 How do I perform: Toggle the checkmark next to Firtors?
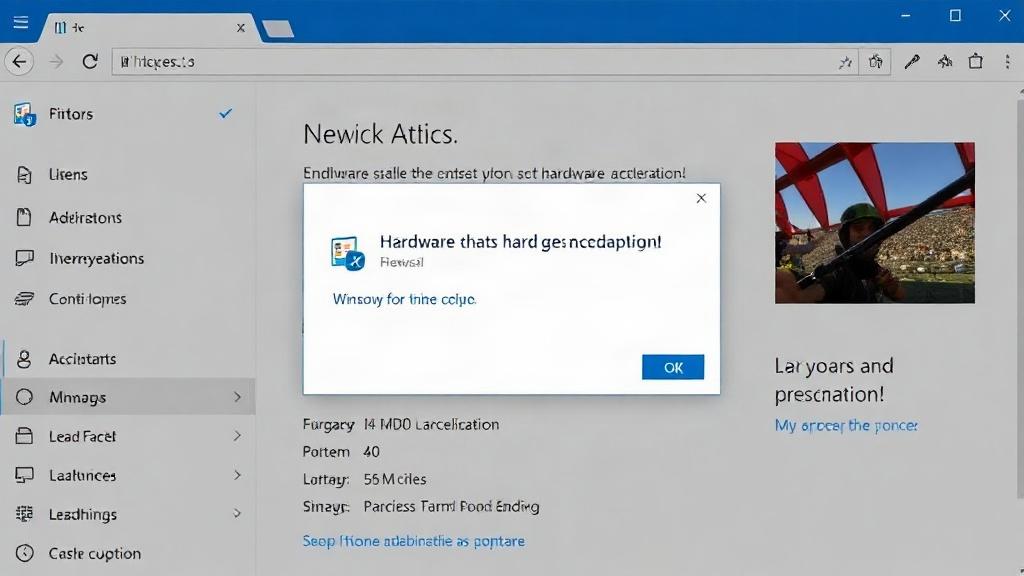point(225,114)
